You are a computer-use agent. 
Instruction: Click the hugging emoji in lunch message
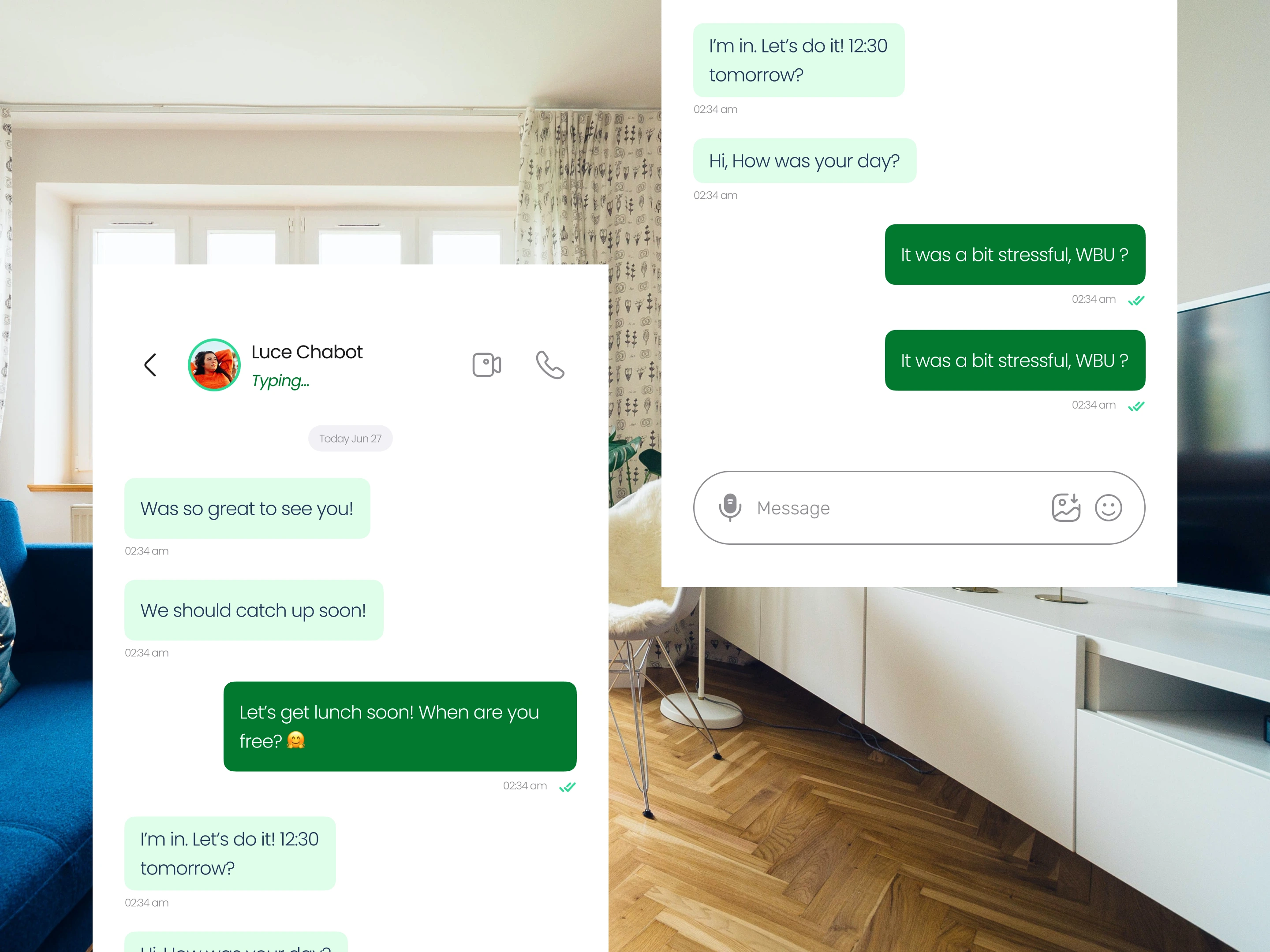pyautogui.click(x=296, y=740)
